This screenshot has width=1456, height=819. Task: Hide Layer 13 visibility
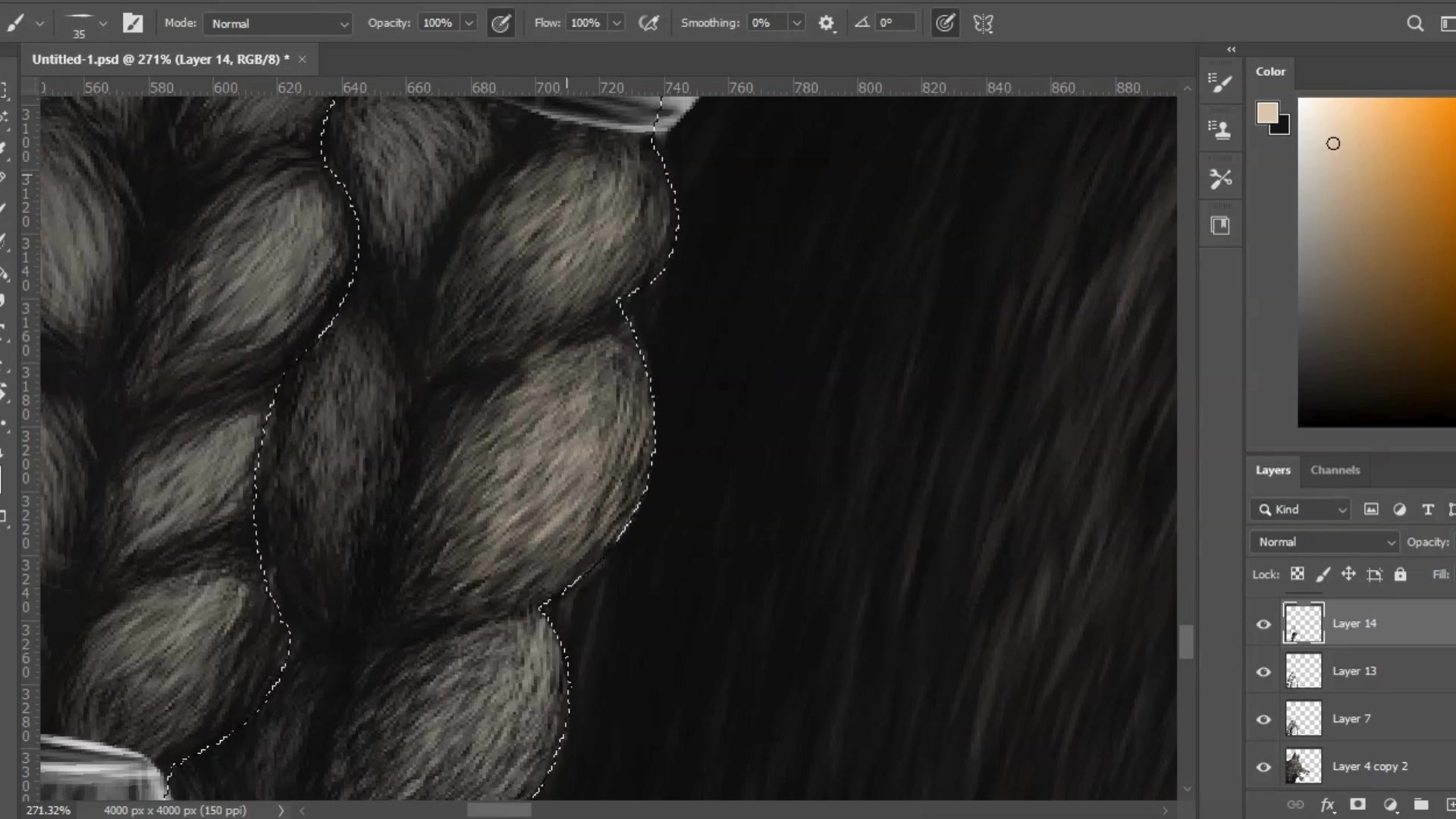(1263, 672)
